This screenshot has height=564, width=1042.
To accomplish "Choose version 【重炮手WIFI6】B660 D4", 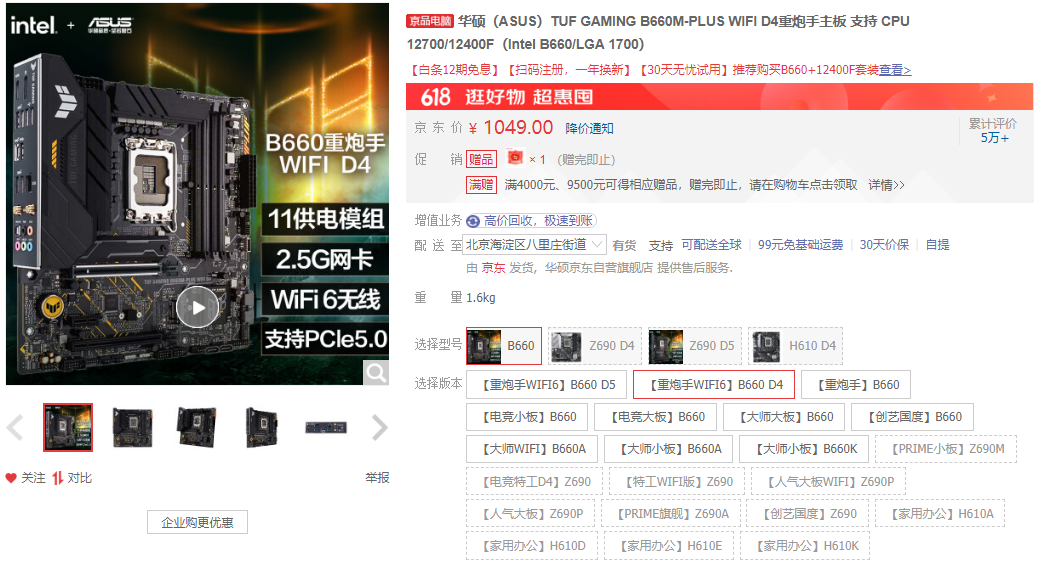I will point(714,385).
